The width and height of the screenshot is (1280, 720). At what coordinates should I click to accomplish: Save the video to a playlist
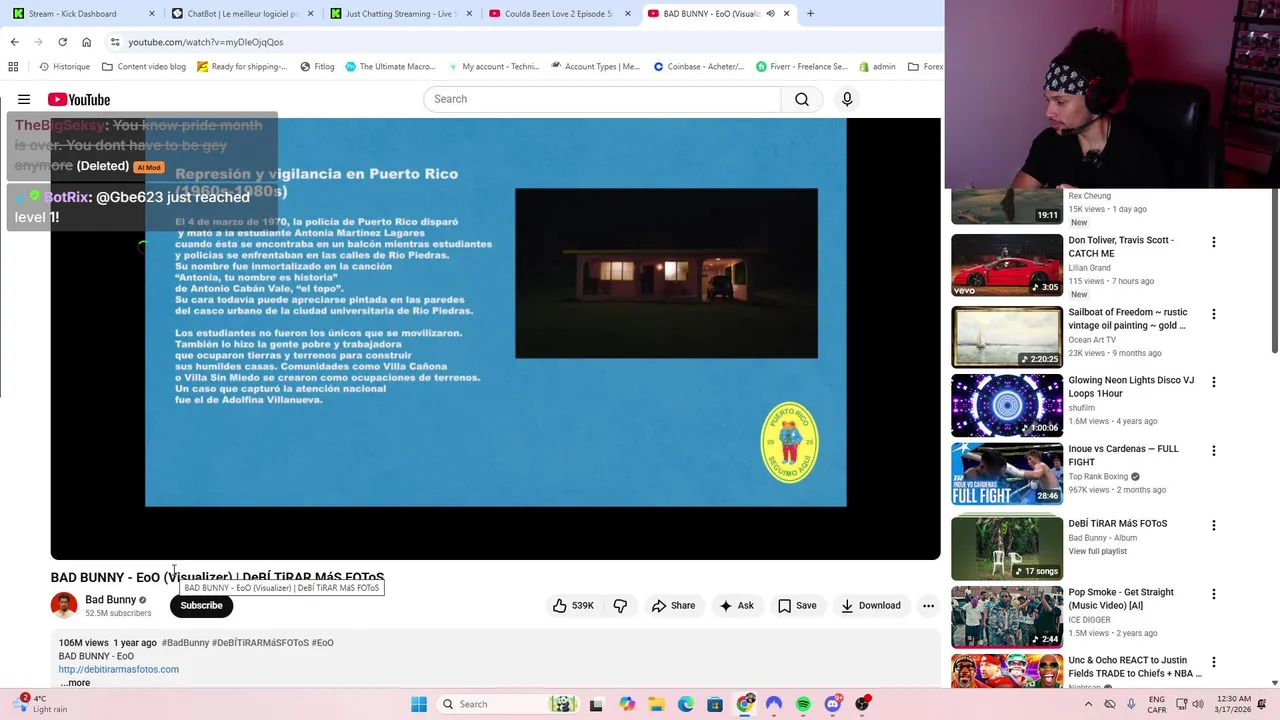[x=797, y=605]
